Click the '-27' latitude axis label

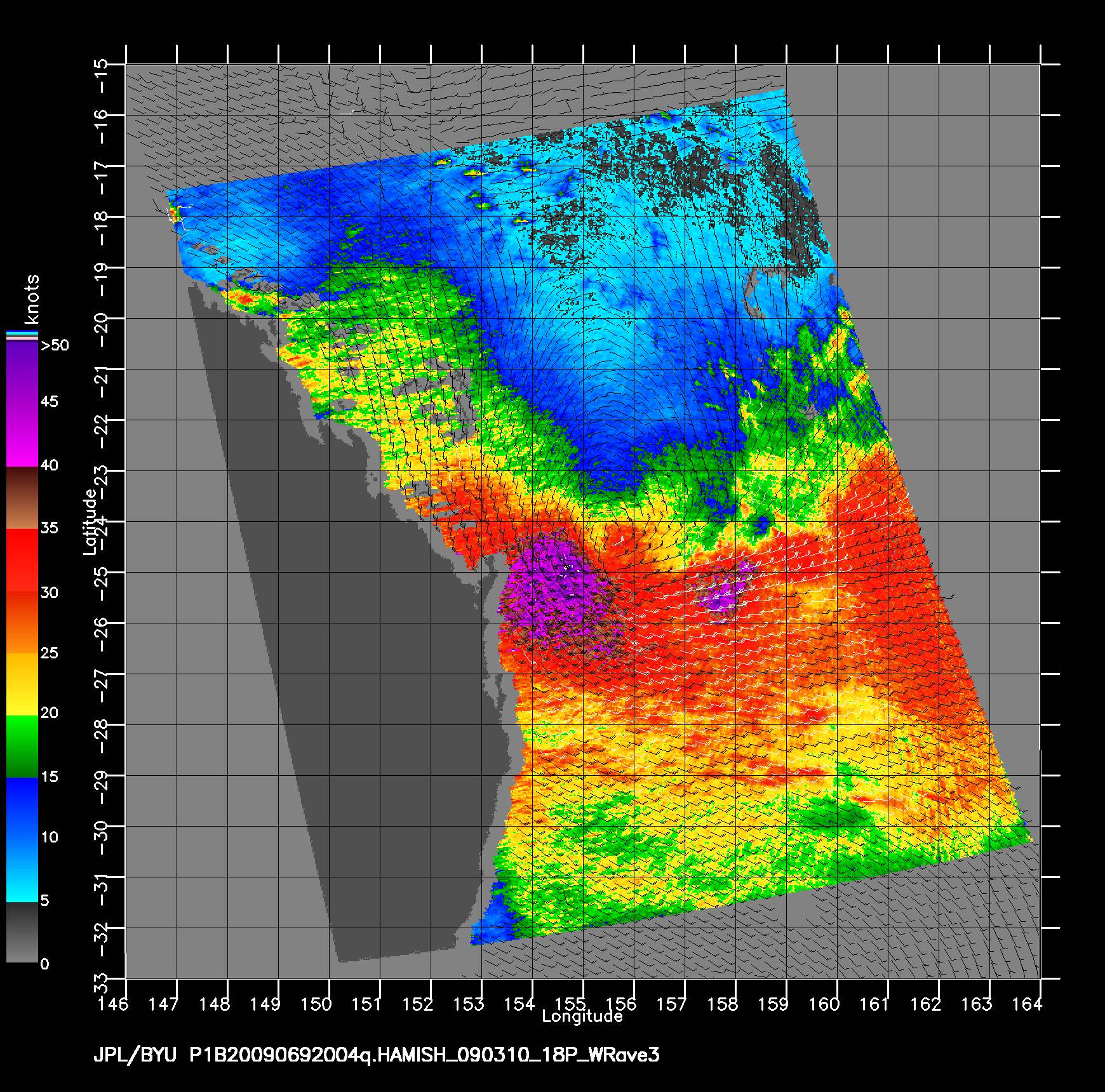click(x=102, y=686)
